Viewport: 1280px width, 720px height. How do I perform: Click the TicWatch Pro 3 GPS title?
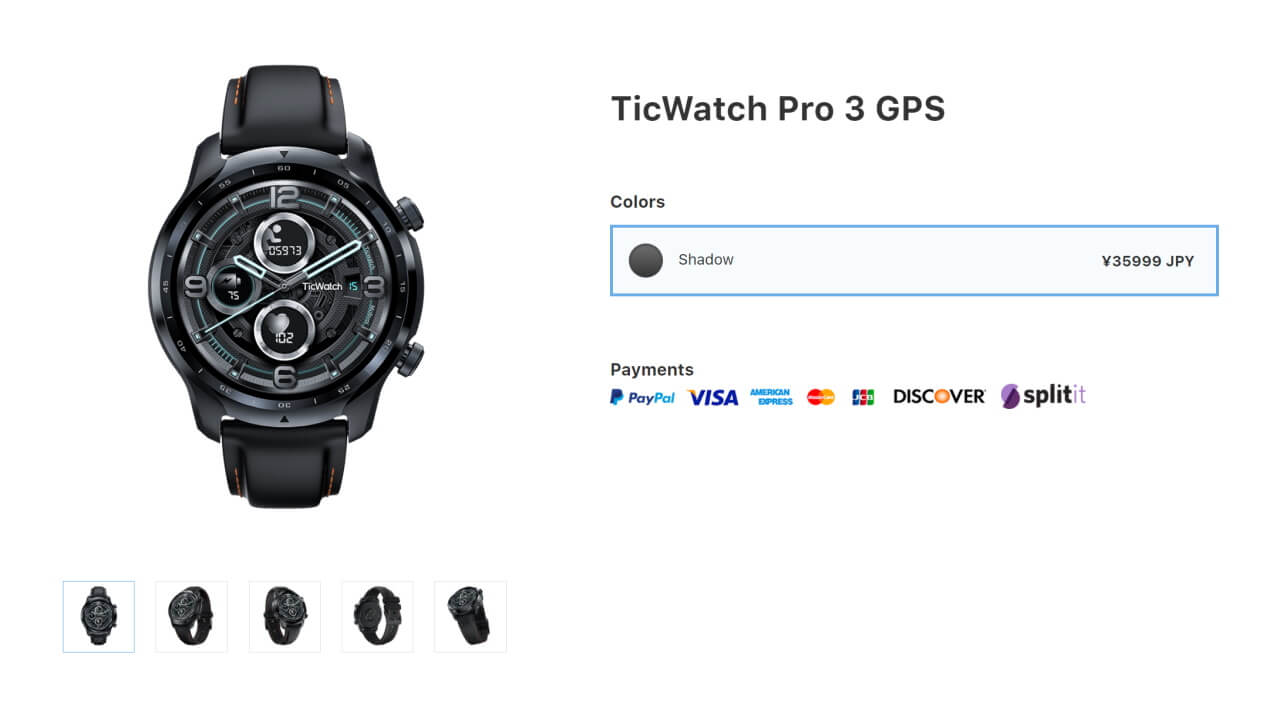[778, 108]
